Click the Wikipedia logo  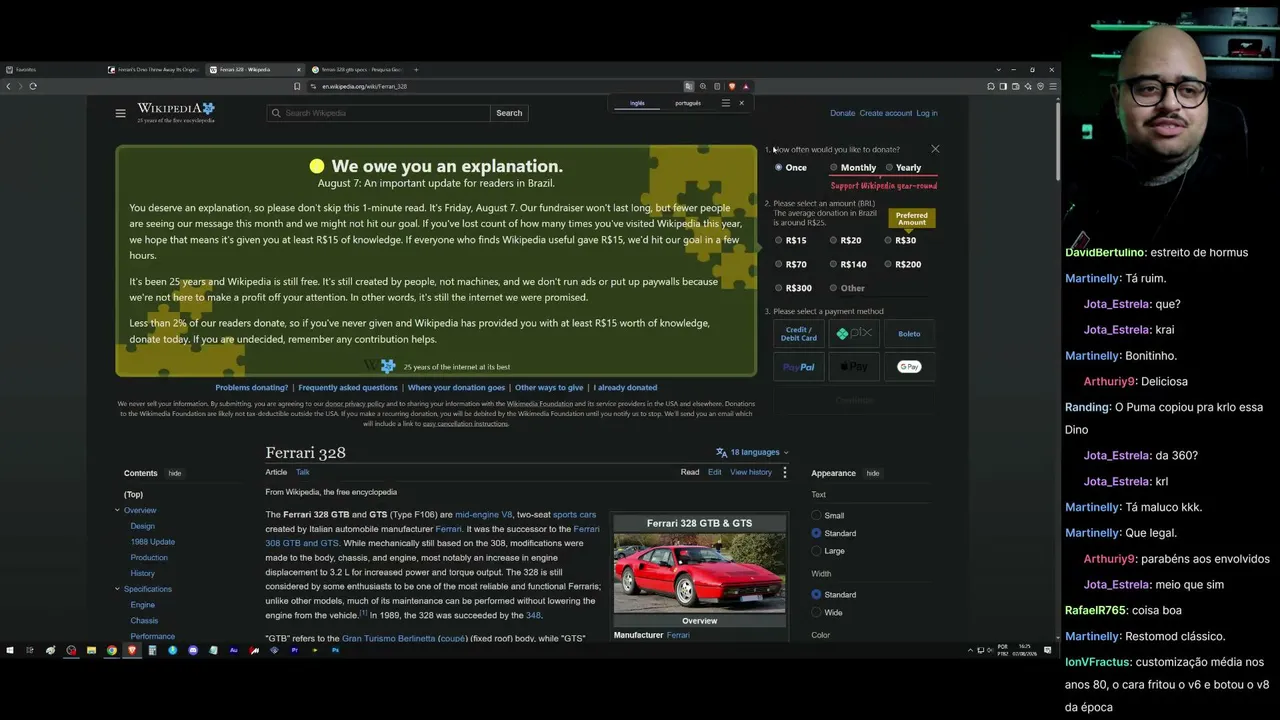tap(176, 112)
